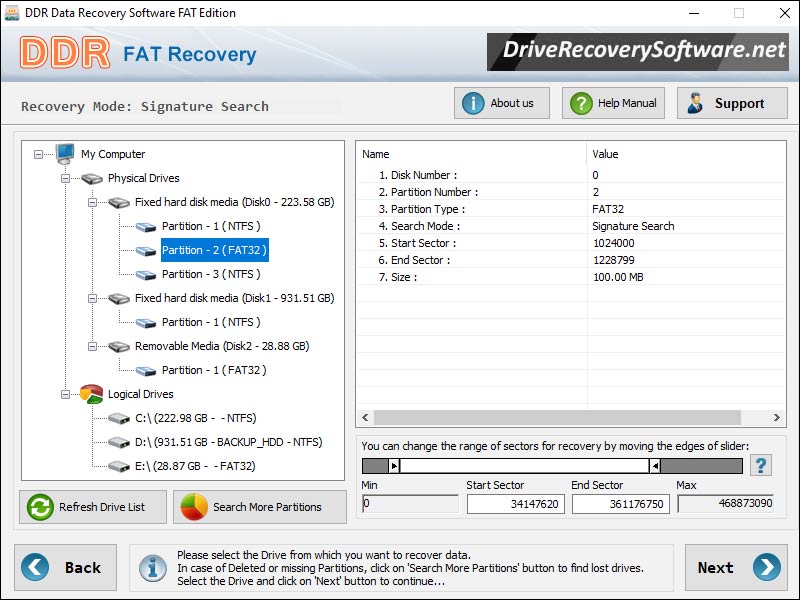Click the Partition - 3 NTFS icon
This screenshot has width=800, height=600.
(146, 274)
